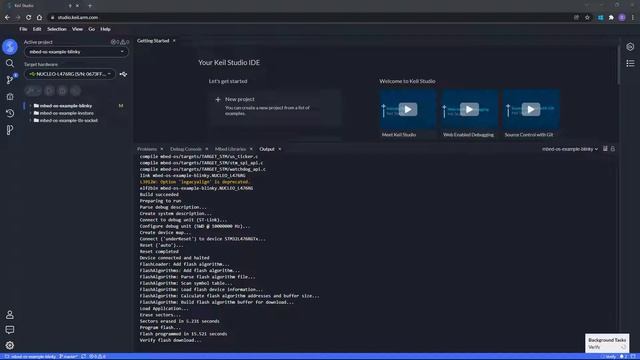Switch to the Problems tab

tap(147, 149)
